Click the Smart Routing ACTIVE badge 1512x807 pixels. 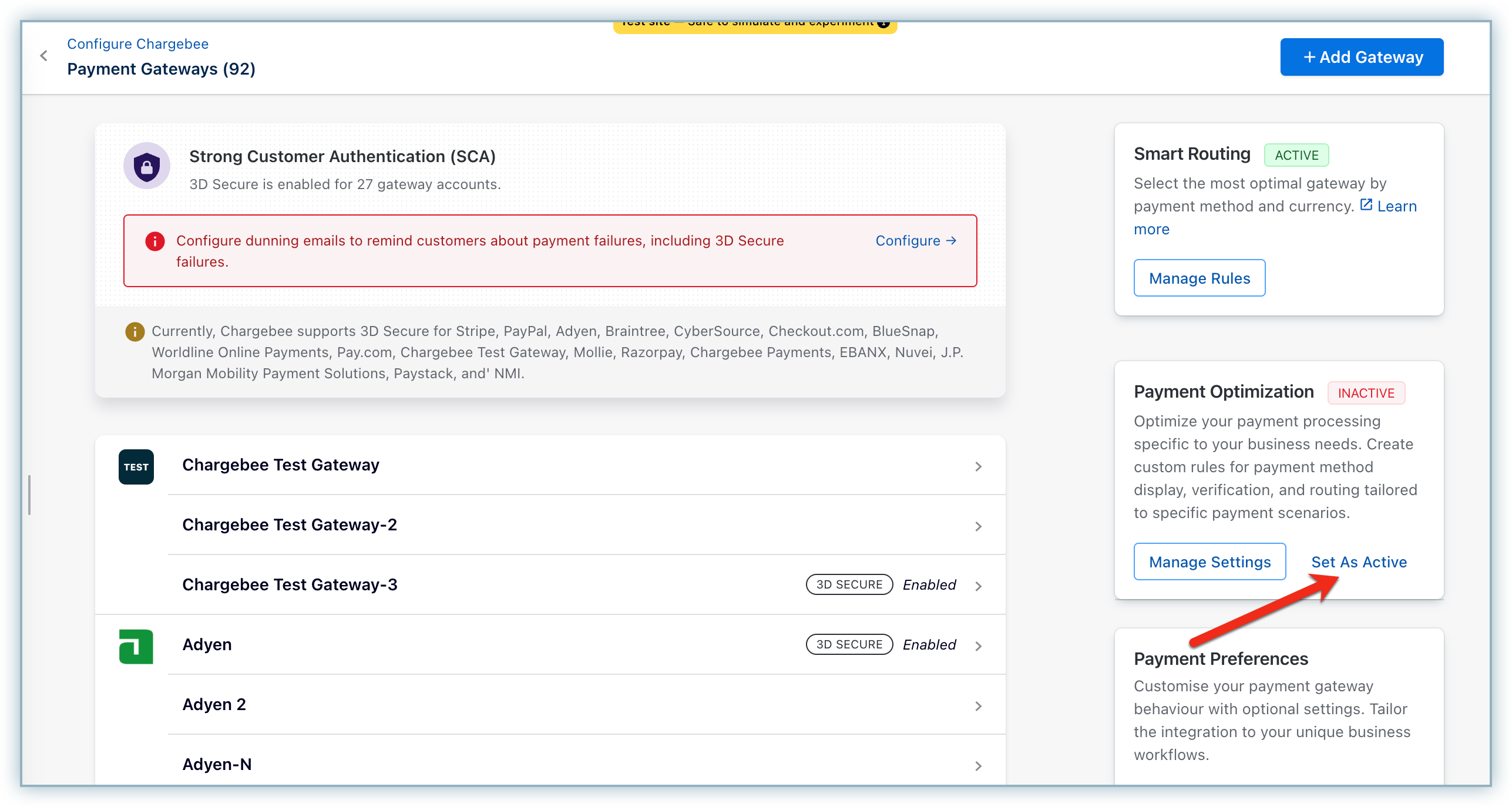[x=1296, y=155]
